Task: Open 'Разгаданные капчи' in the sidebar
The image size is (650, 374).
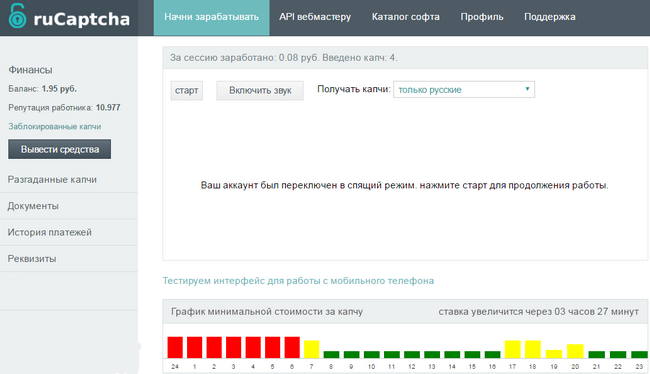Action: click(52, 180)
